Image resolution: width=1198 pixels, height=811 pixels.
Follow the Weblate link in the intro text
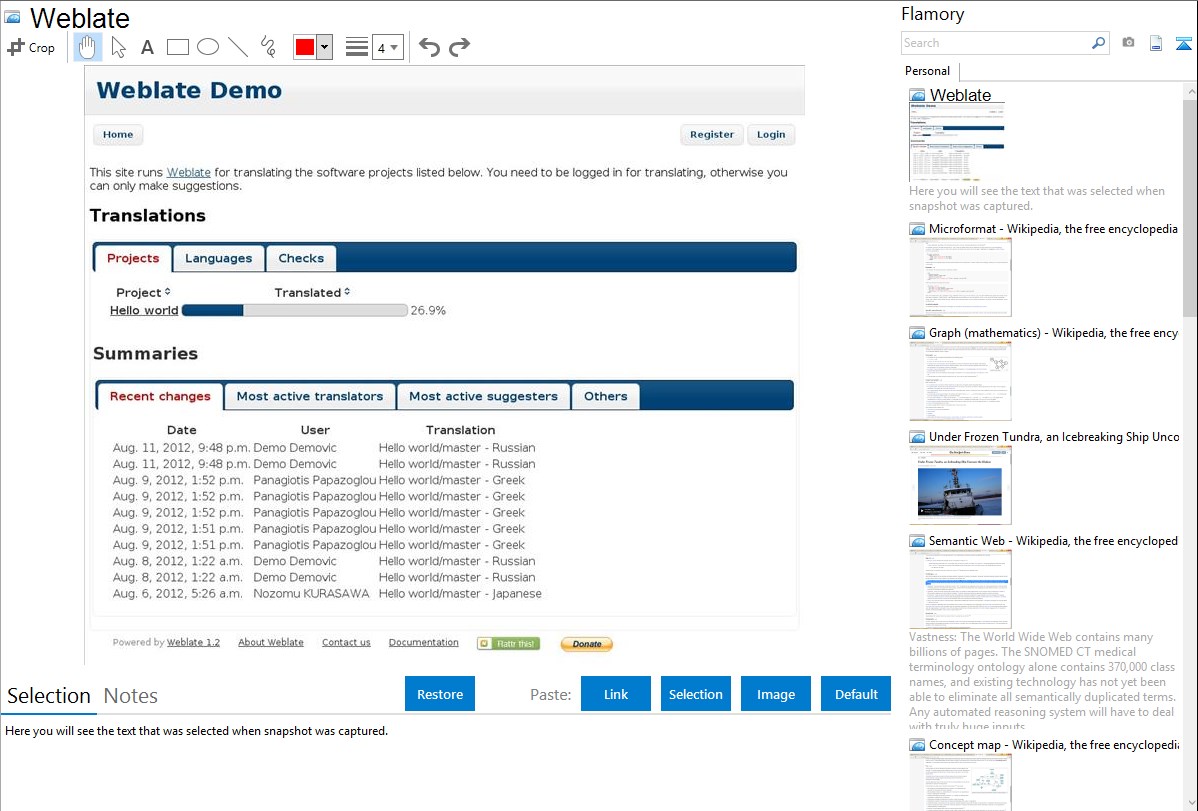[x=189, y=173]
